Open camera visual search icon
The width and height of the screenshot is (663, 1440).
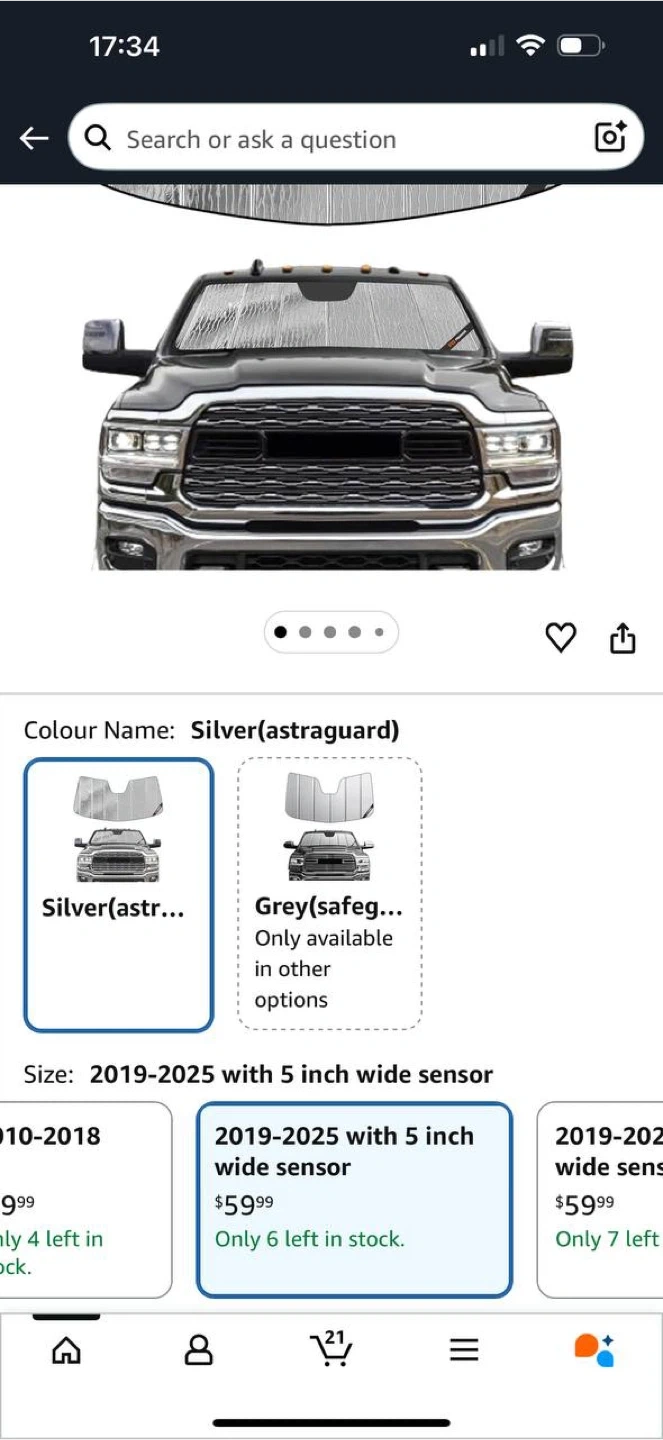pyautogui.click(x=610, y=137)
